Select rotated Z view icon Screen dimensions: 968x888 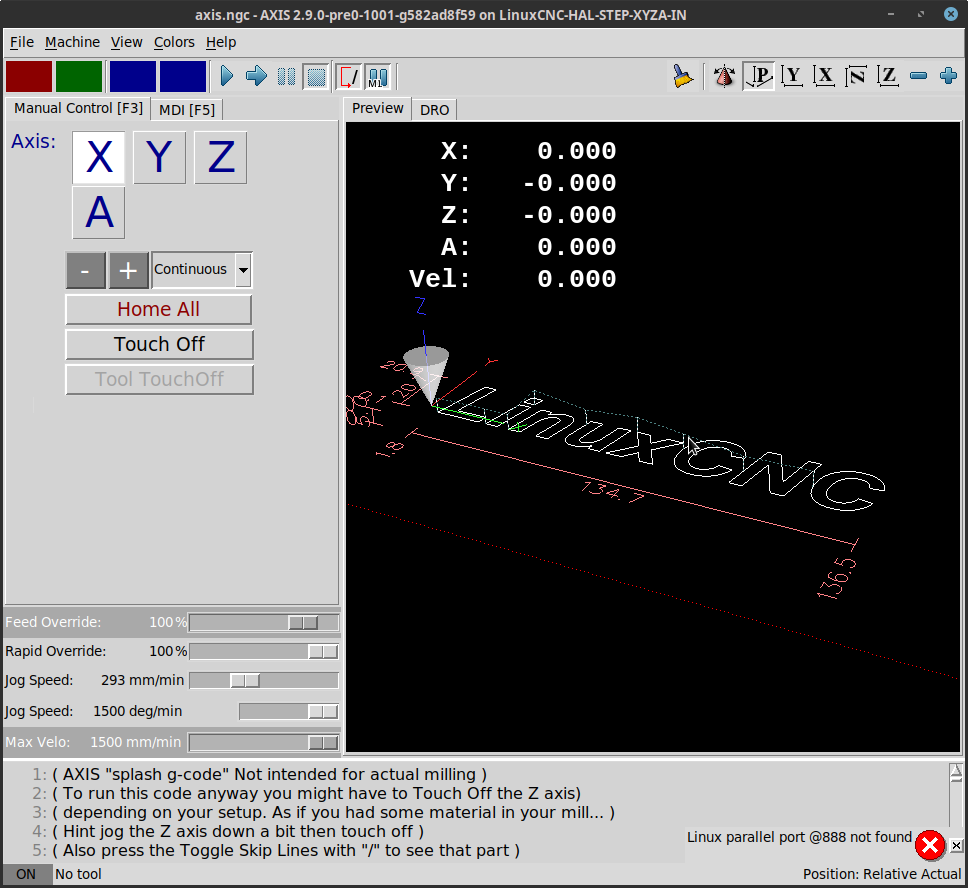pyautogui.click(x=856, y=76)
